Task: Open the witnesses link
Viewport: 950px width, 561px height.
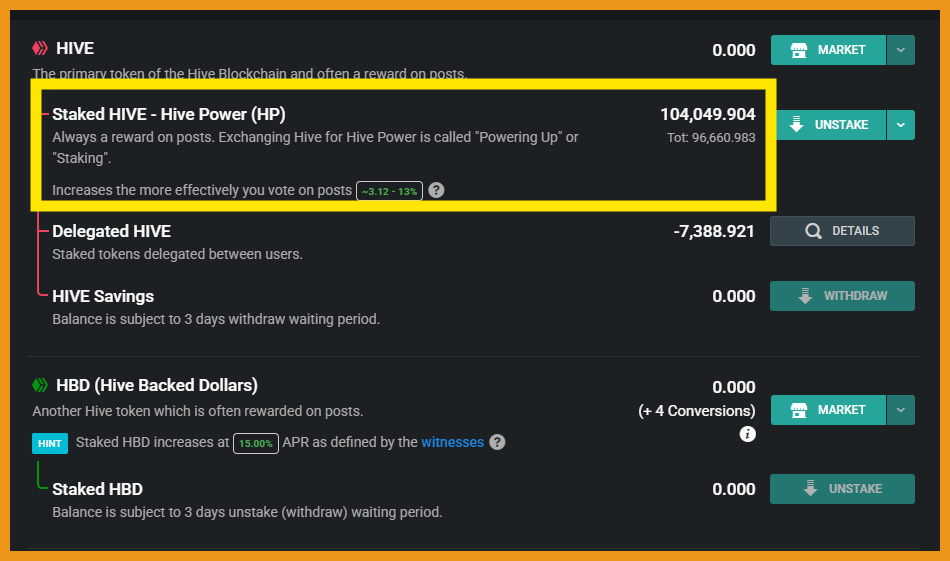Action: coord(452,442)
